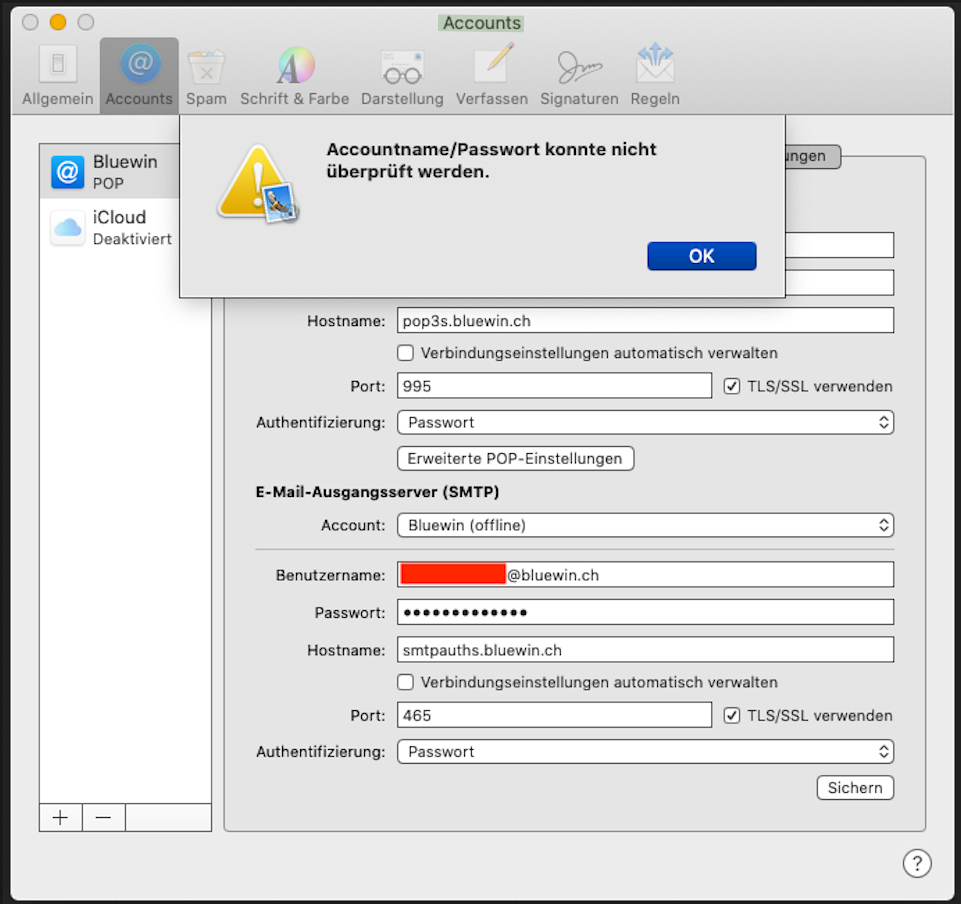Click the Sichern button
Viewport: 961px width, 904px height.
click(854, 788)
